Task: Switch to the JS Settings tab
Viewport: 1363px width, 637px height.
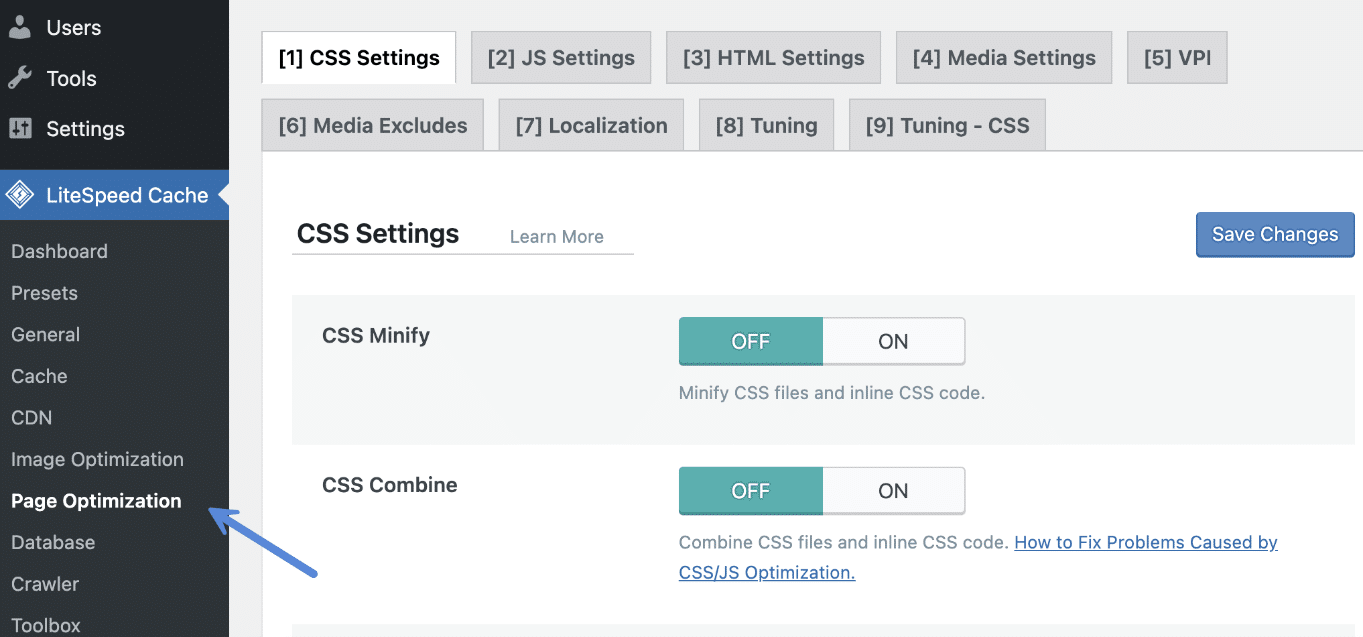Action: [x=560, y=57]
